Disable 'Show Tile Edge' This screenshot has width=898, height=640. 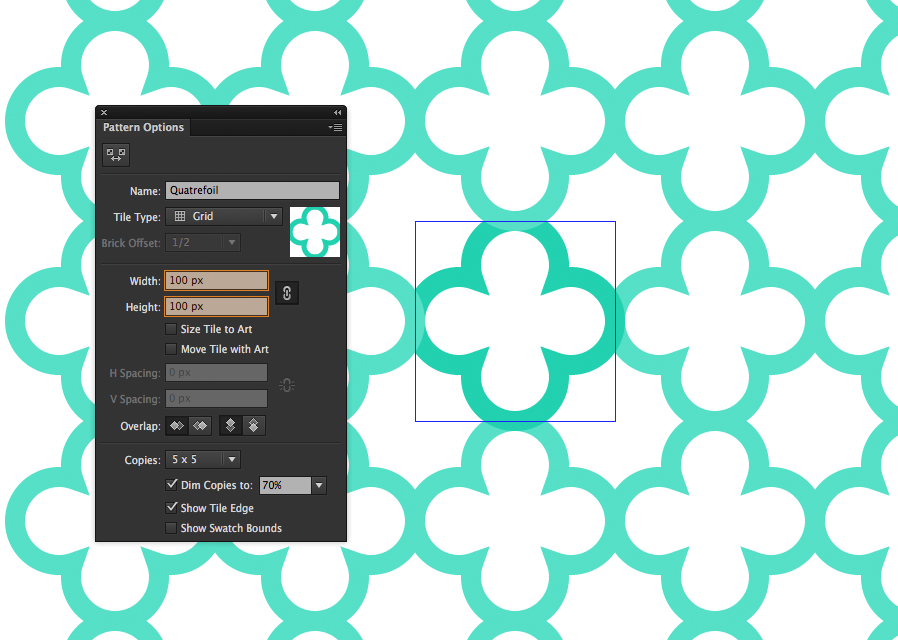172,508
